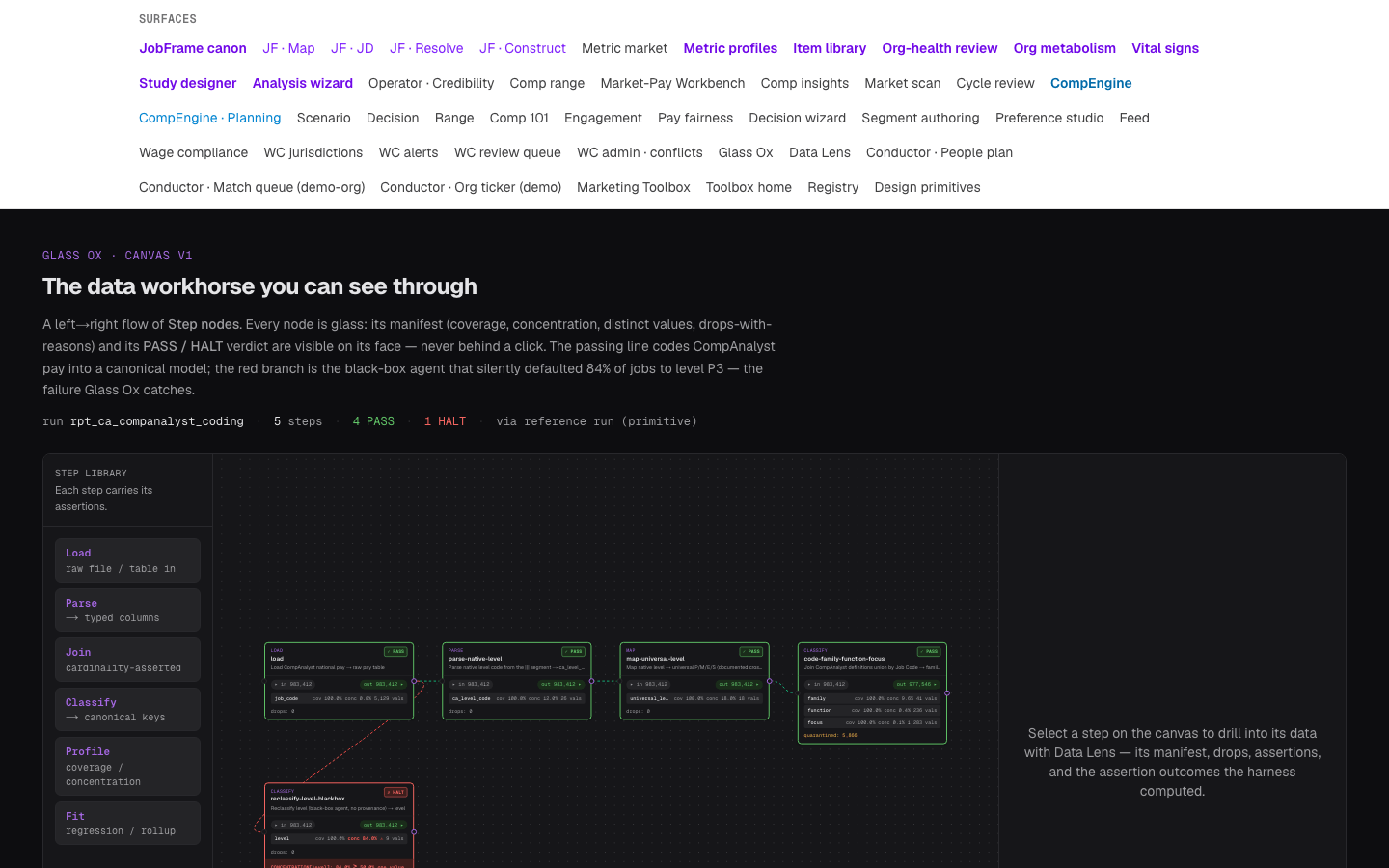Click the PASS badge on load node
Viewport: 1389px width, 868px height.
pyautogui.click(x=395, y=651)
